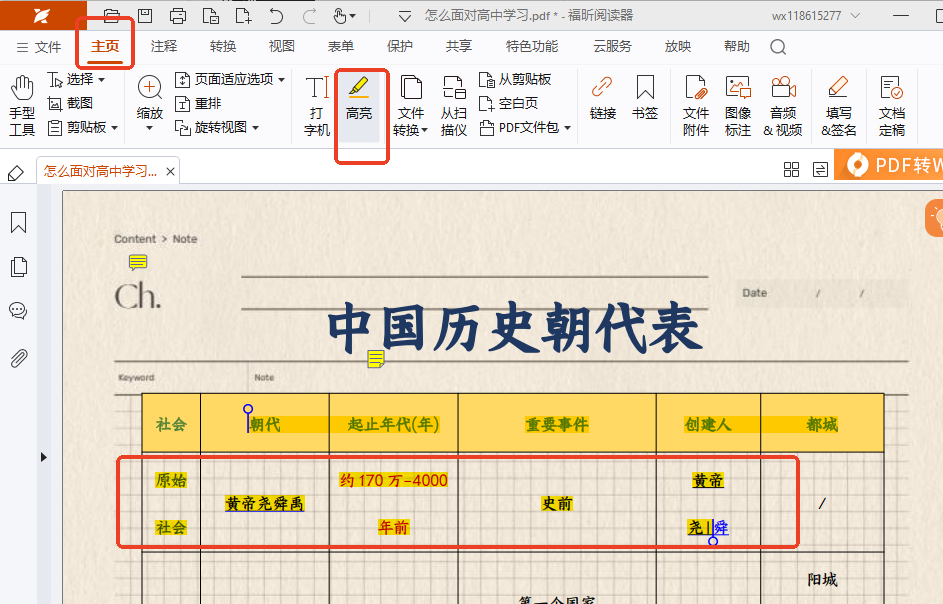943x604 pixels.
Task: Click the 重排 reflow button
Action: [198, 103]
